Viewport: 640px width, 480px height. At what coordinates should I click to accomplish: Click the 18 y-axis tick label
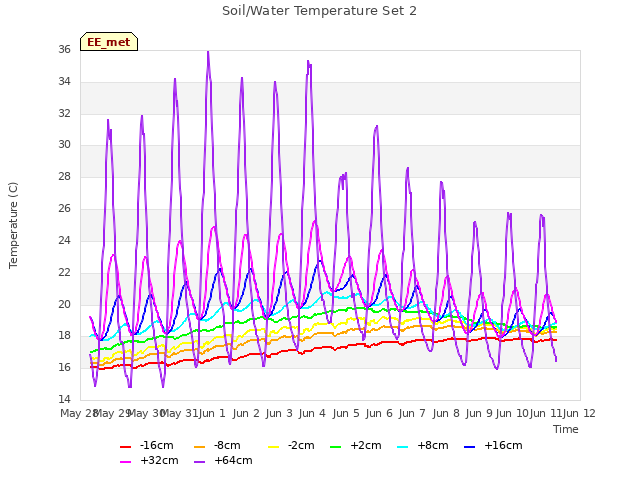coord(64,336)
